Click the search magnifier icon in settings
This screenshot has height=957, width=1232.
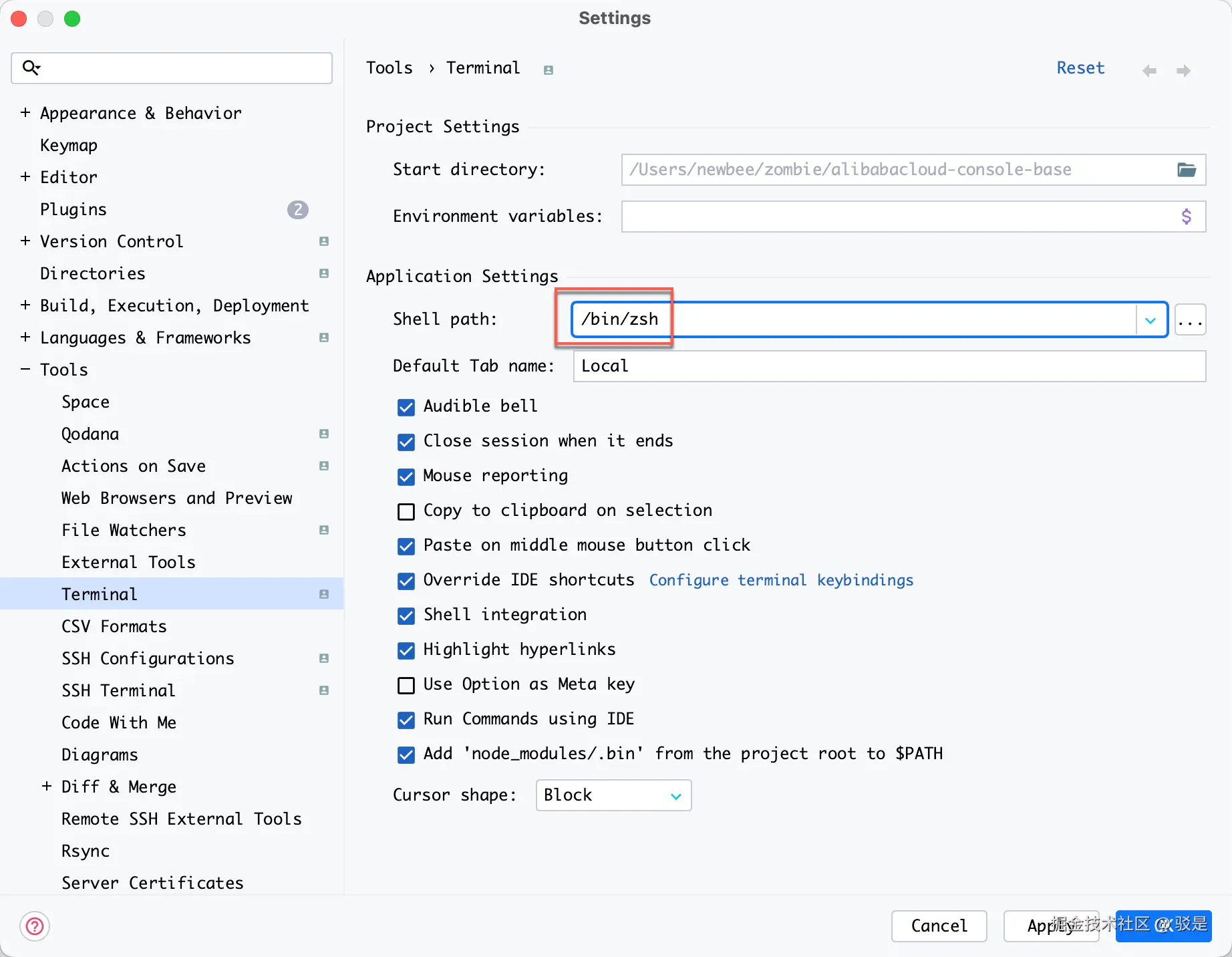(x=31, y=67)
